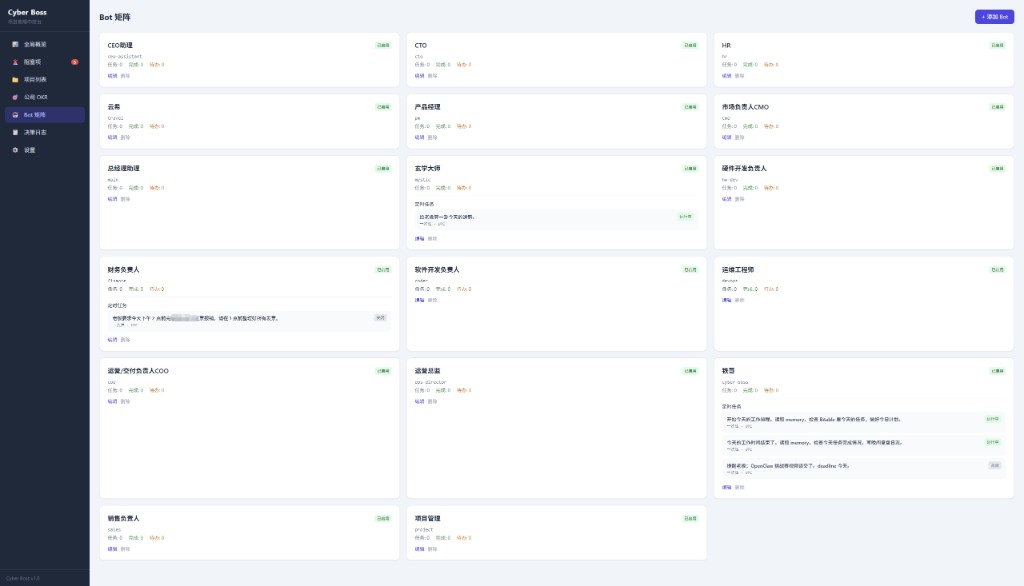1024x586 pixels.
Task: Click 编辑 on the cyber-boss card
Action: click(726, 487)
